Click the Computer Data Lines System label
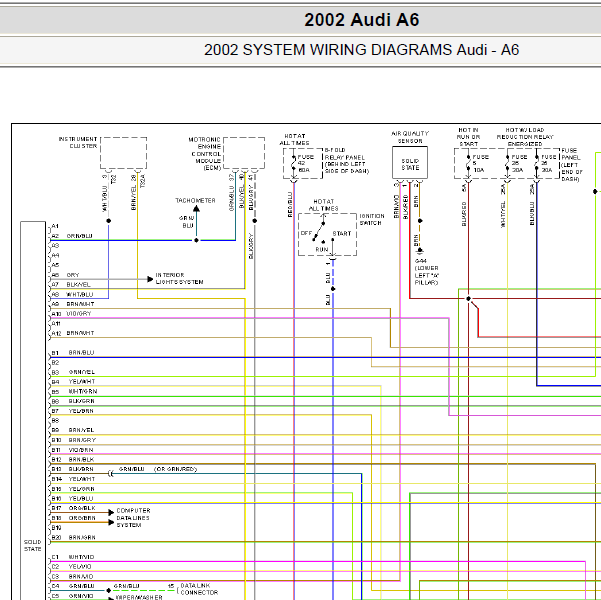This screenshot has width=601, height=600. pyautogui.click(x=133, y=518)
